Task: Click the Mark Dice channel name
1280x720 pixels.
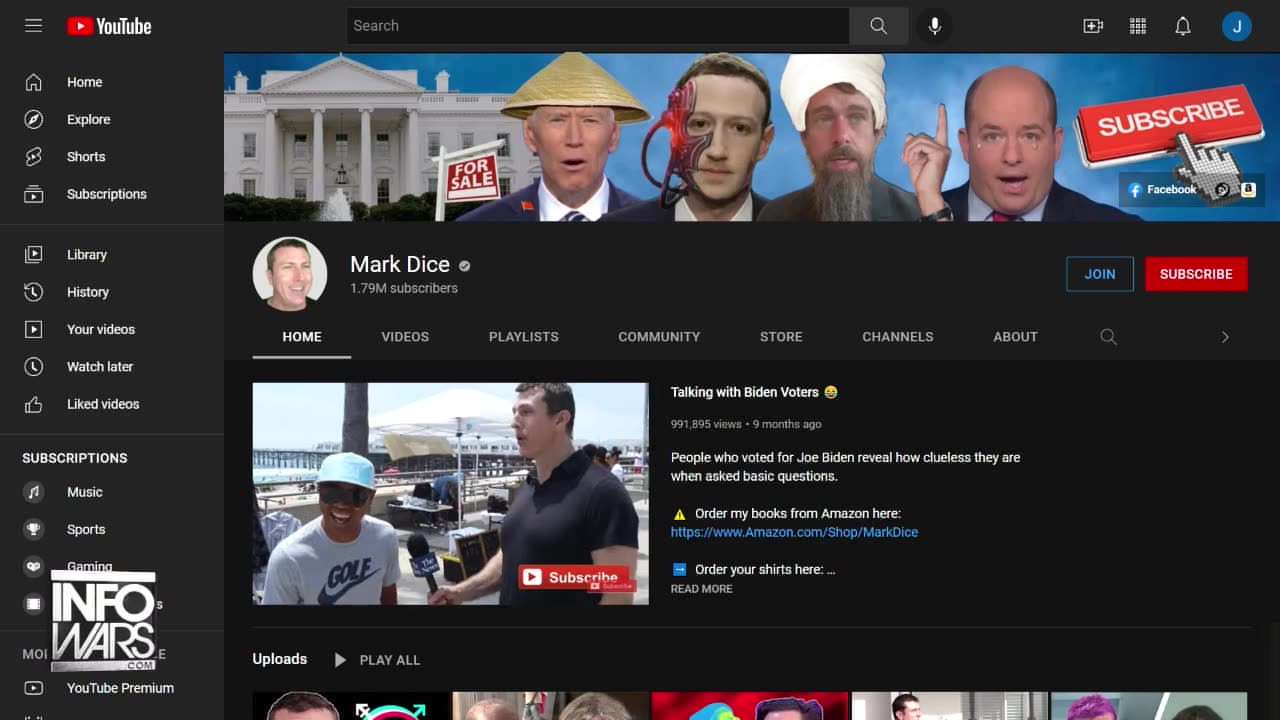Action: pyautogui.click(x=400, y=264)
